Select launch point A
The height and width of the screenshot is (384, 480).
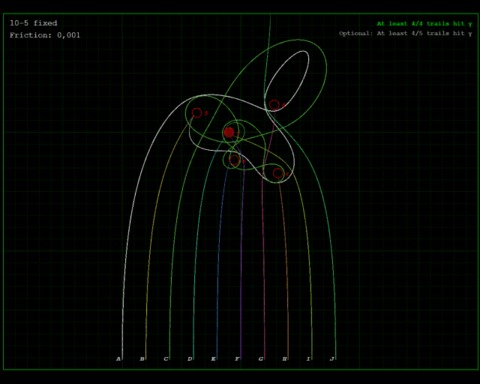point(118,359)
